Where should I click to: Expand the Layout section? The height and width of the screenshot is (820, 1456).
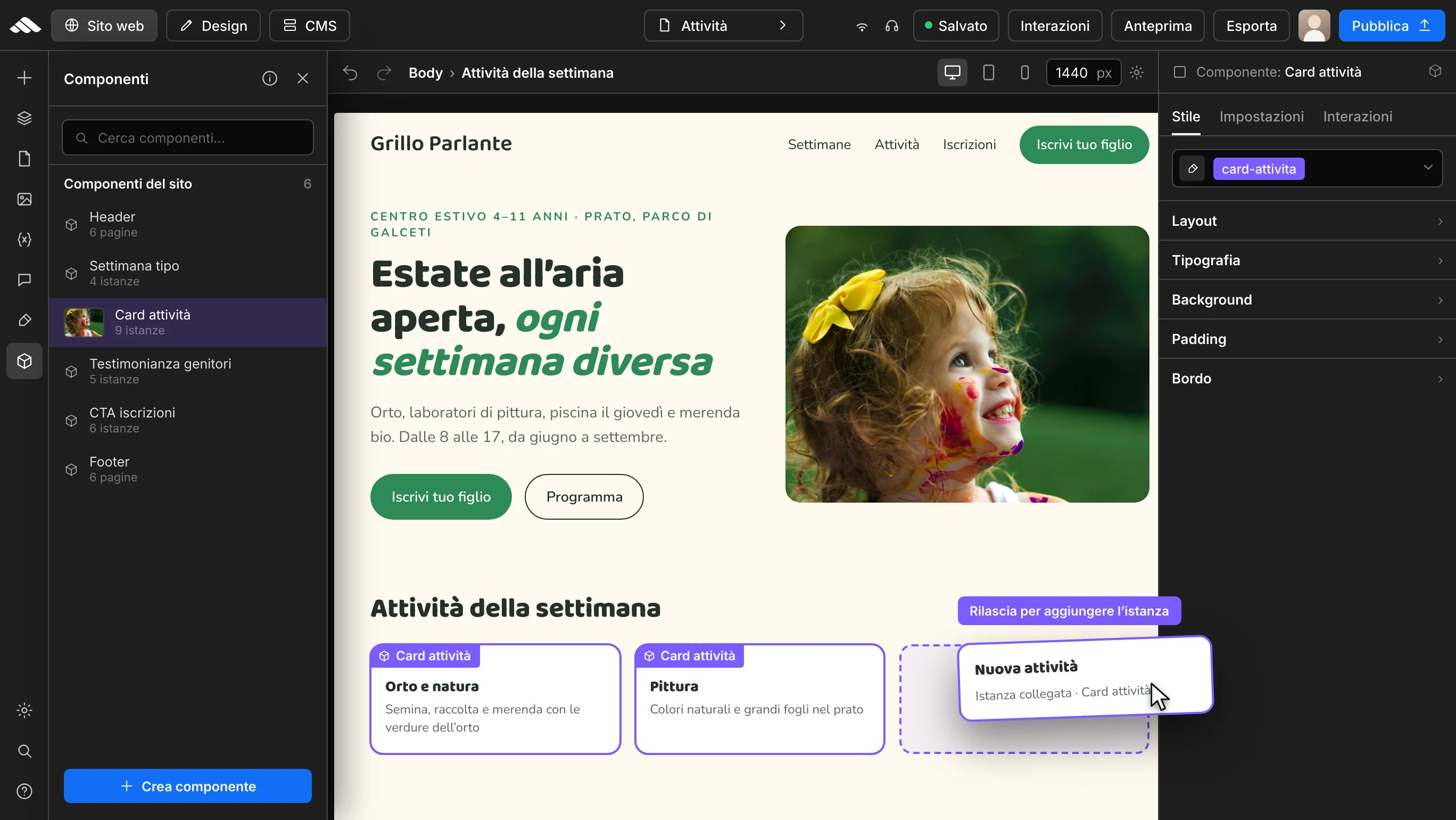coord(1307,221)
